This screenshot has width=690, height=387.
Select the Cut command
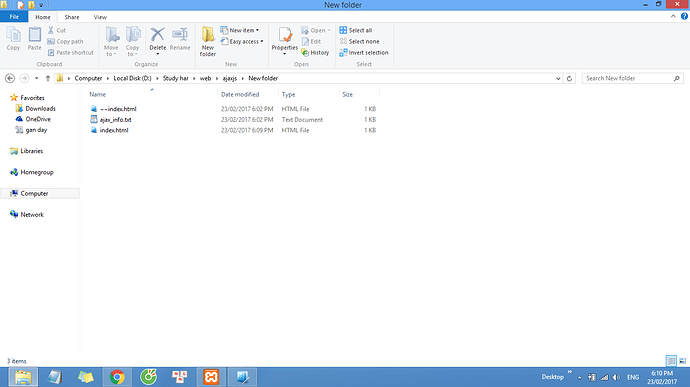click(x=57, y=30)
